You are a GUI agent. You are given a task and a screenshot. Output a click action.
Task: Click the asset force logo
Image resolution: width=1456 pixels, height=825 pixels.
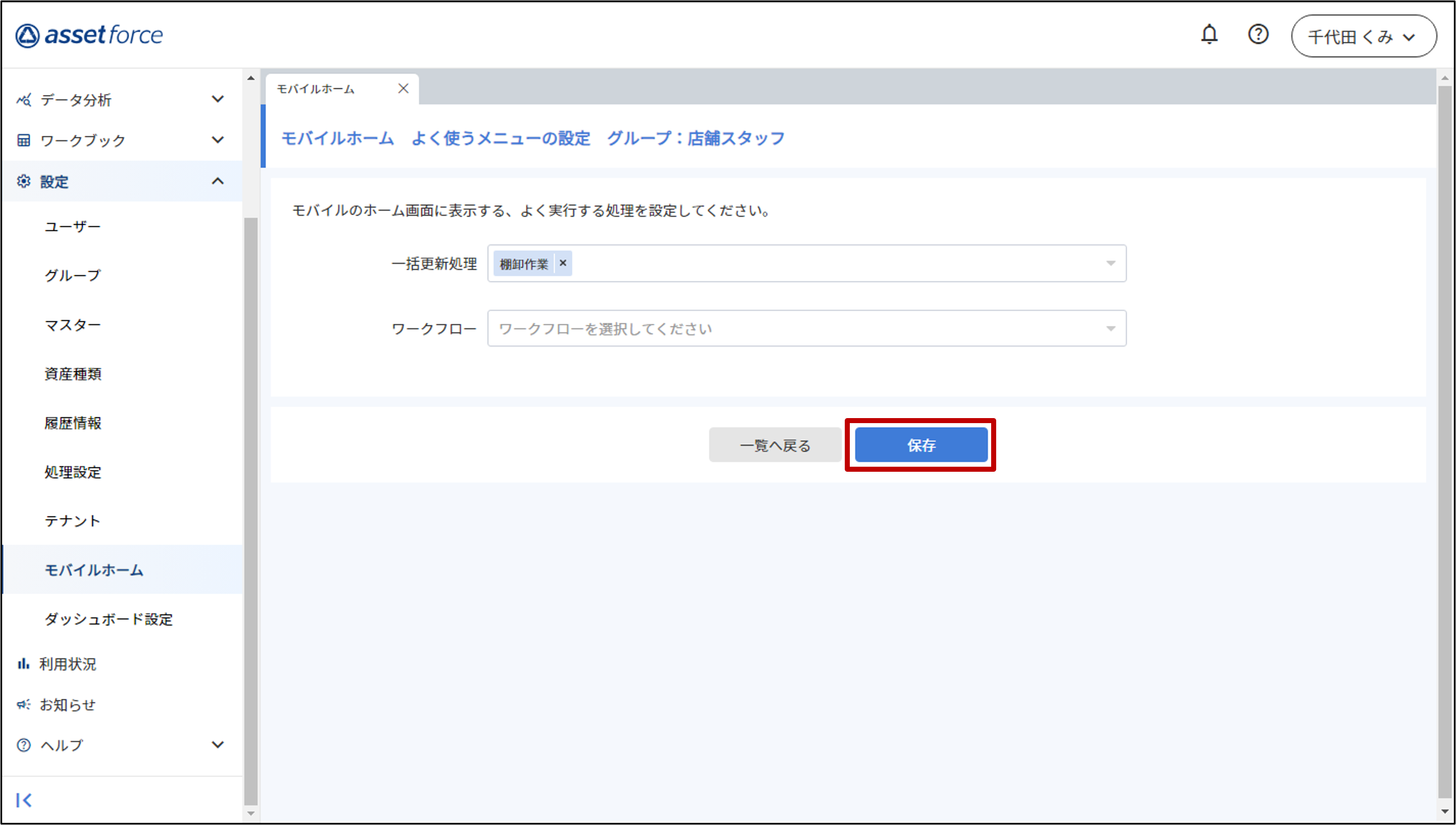tap(89, 35)
